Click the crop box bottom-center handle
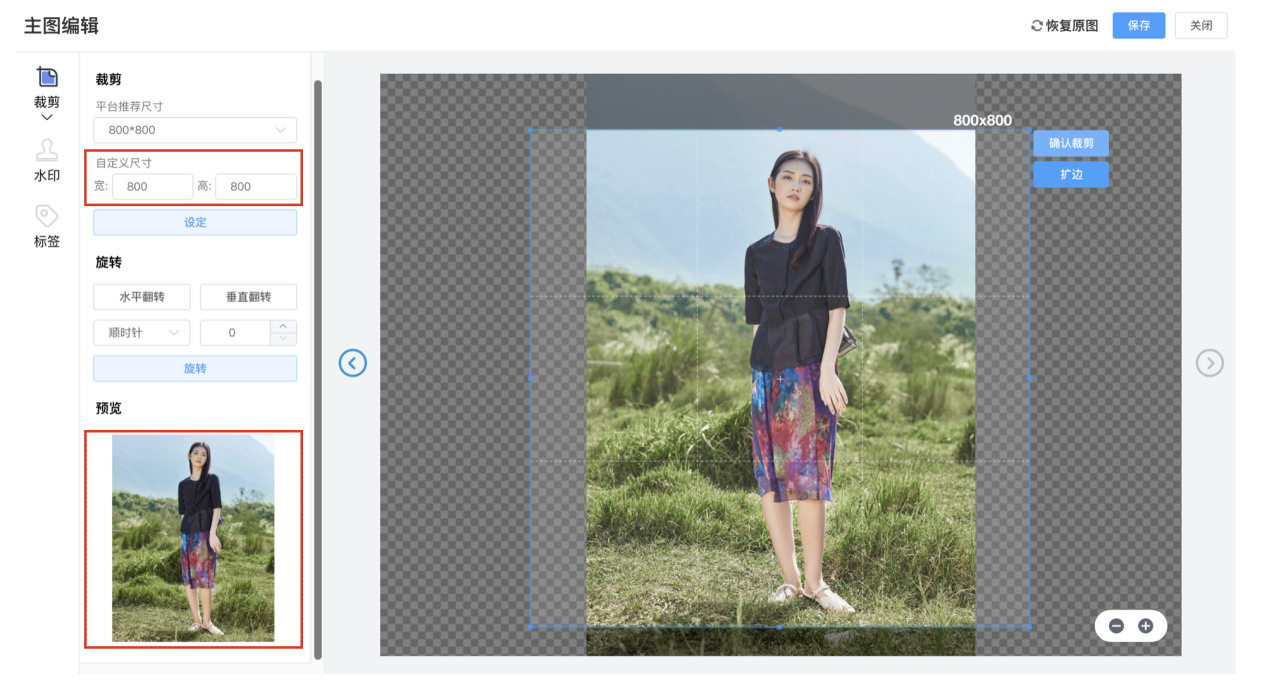The width and height of the screenshot is (1269, 693). coord(780,627)
